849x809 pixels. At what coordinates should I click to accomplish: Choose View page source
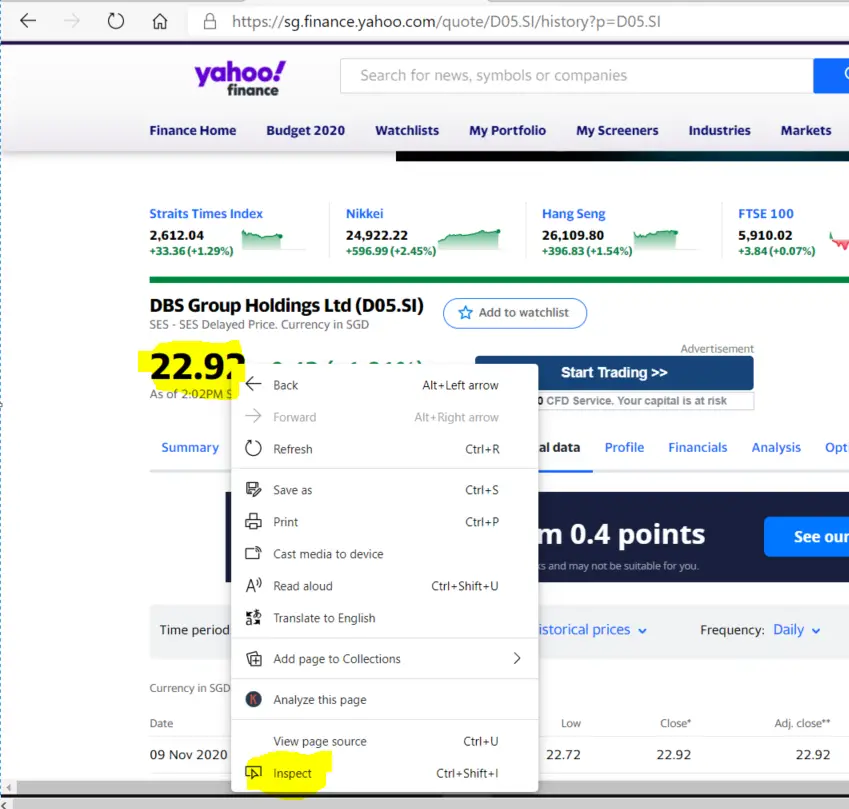pyautogui.click(x=384, y=741)
